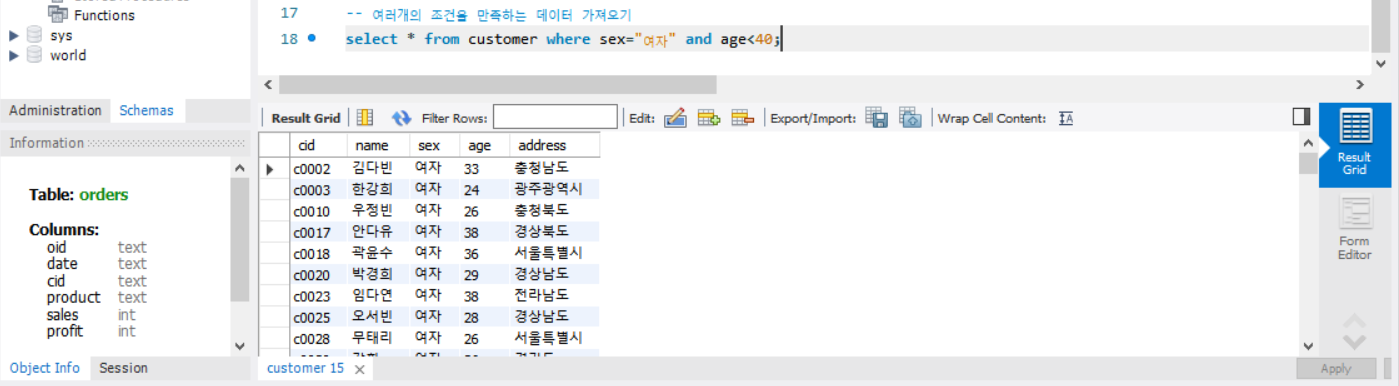Sort by the age column header
Viewport: 1399px width, 386px height.
[484, 145]
